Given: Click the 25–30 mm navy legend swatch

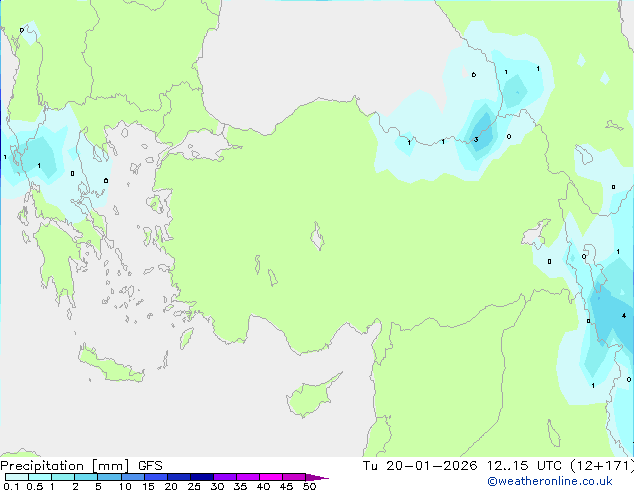Looking at the screenshot, I should click(201, 477).
